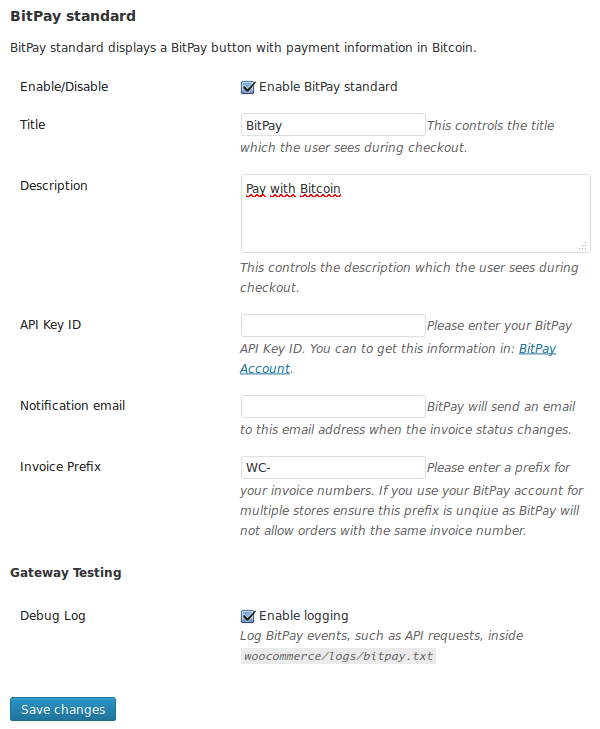Click the Debug Log row label
Viewport: 600px width, 729px height.
click(x=53, y=616)
